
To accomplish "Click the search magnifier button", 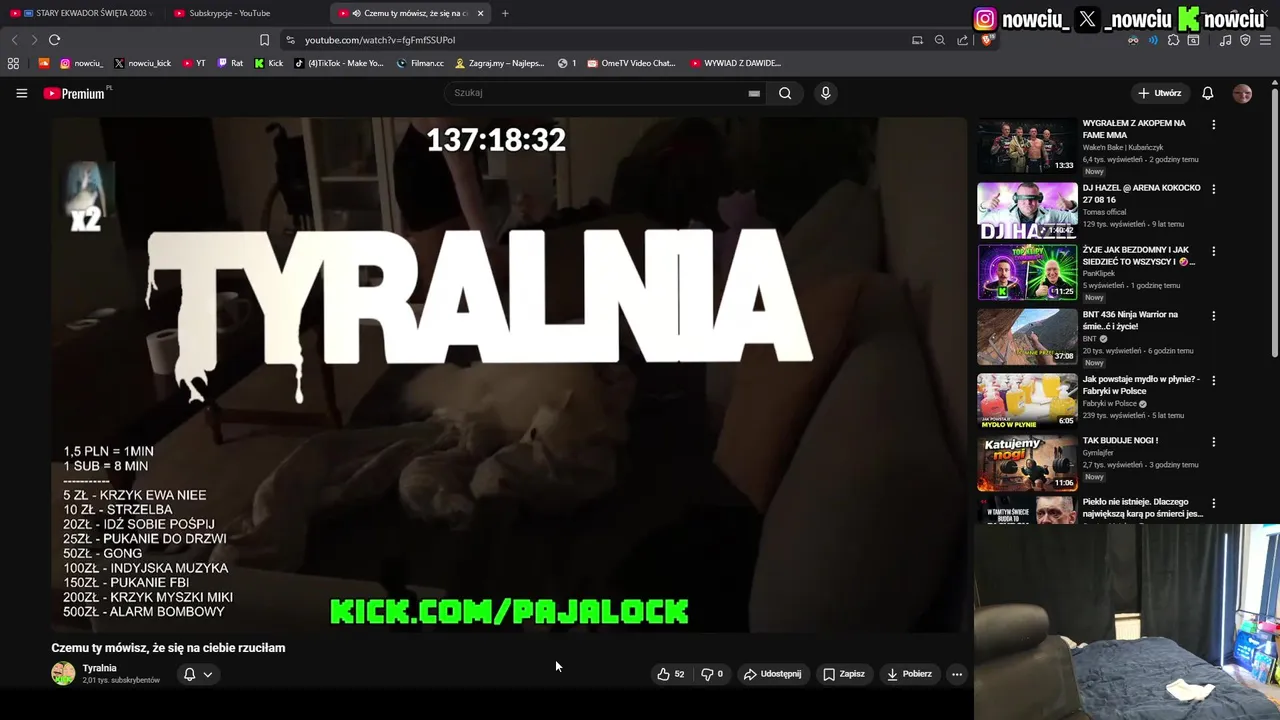I will point(785,93).
